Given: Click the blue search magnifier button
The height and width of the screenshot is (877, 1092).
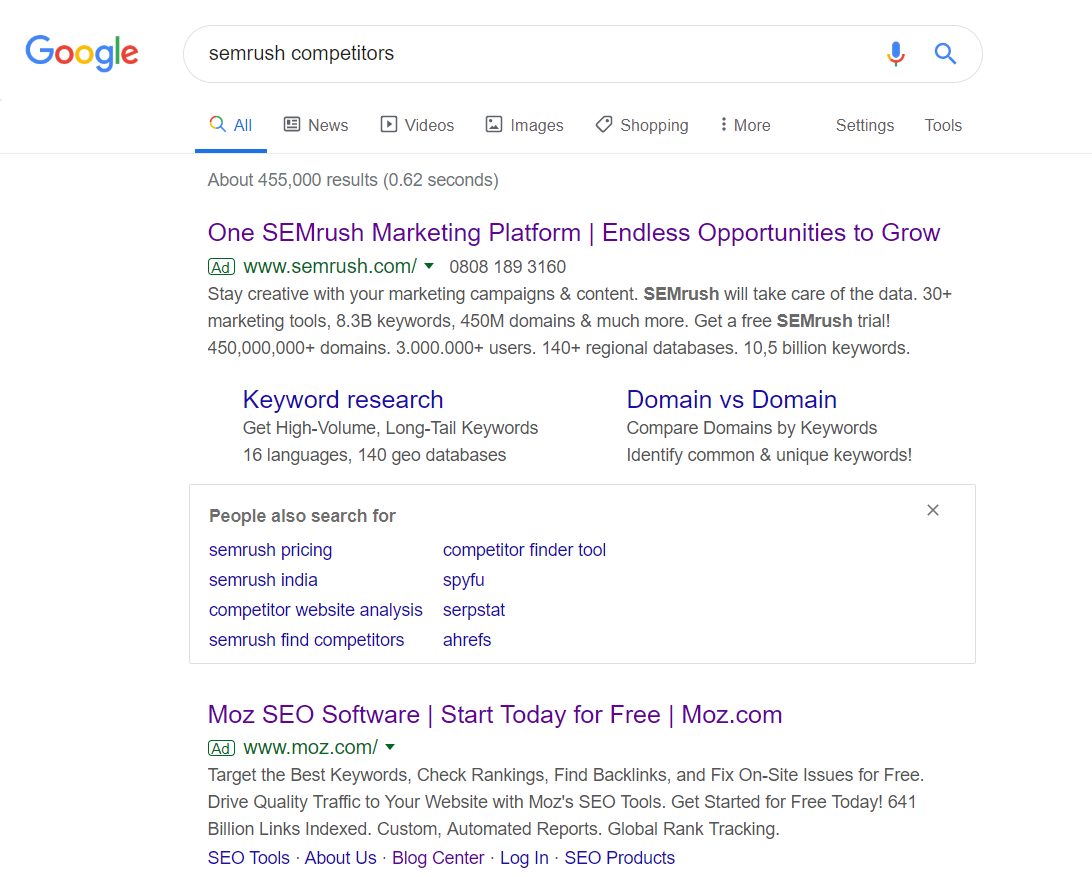Looking at the screenshot, I should click(945, 54).
